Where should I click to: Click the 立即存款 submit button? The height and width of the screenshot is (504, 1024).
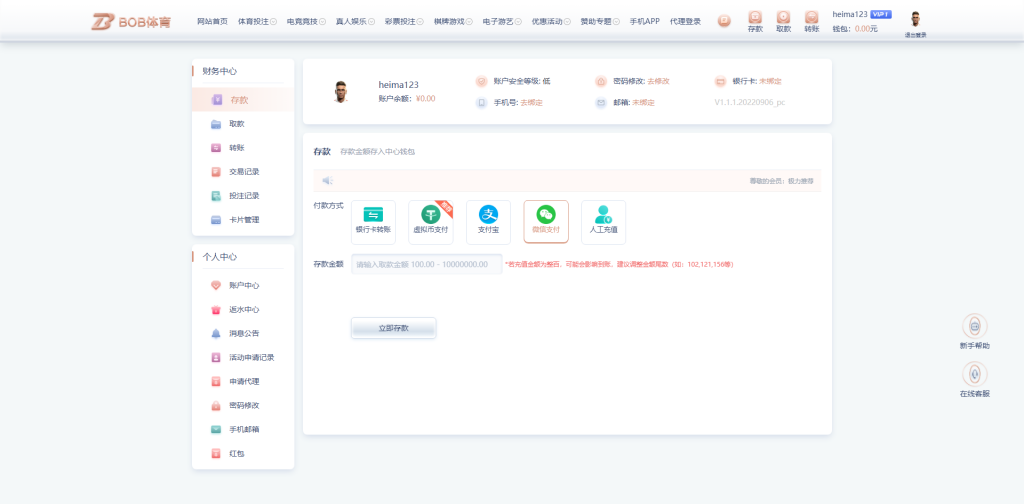point(393,328)
